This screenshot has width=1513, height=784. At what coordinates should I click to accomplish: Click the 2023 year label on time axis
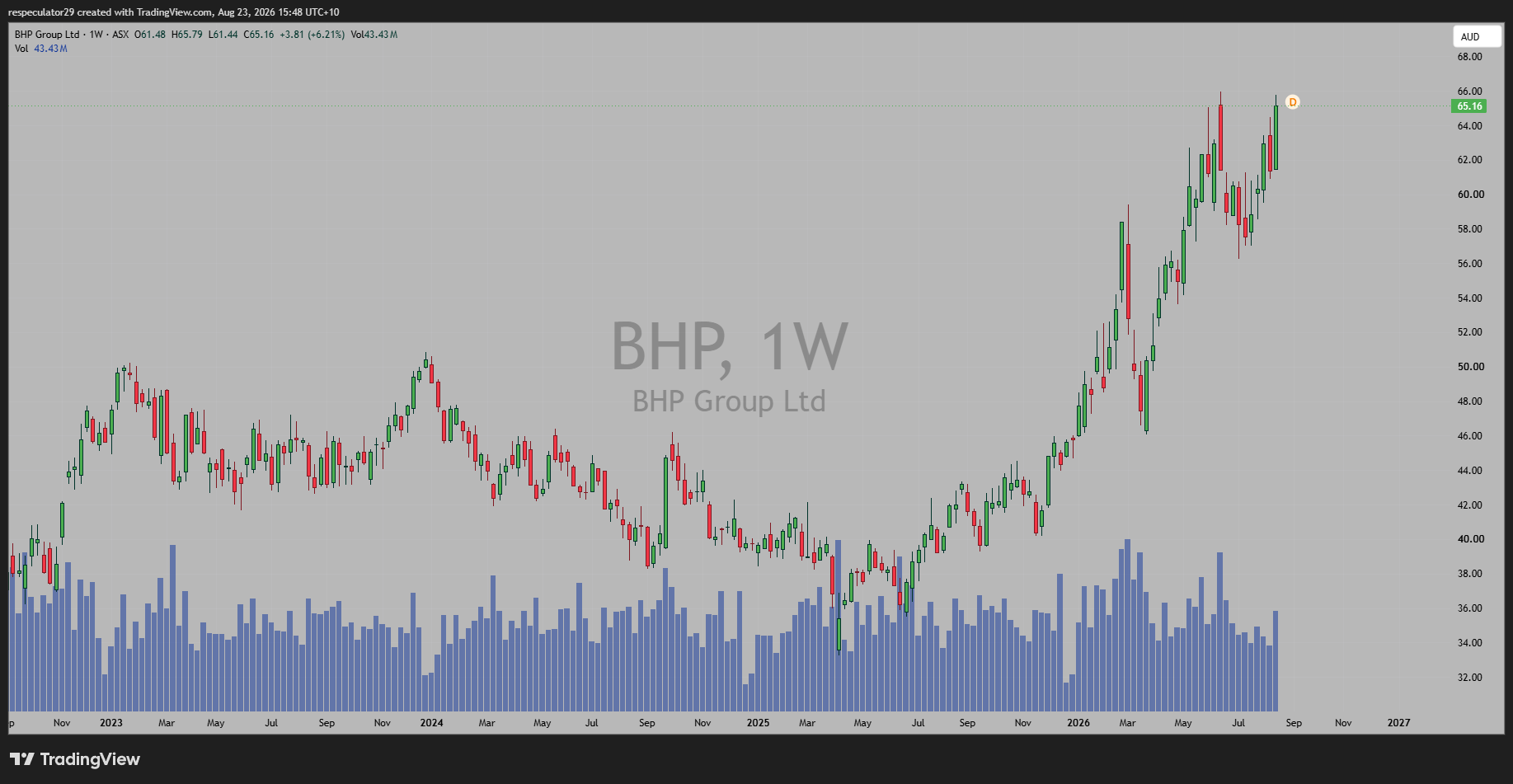pyautogui.click(x=110, y=723)
